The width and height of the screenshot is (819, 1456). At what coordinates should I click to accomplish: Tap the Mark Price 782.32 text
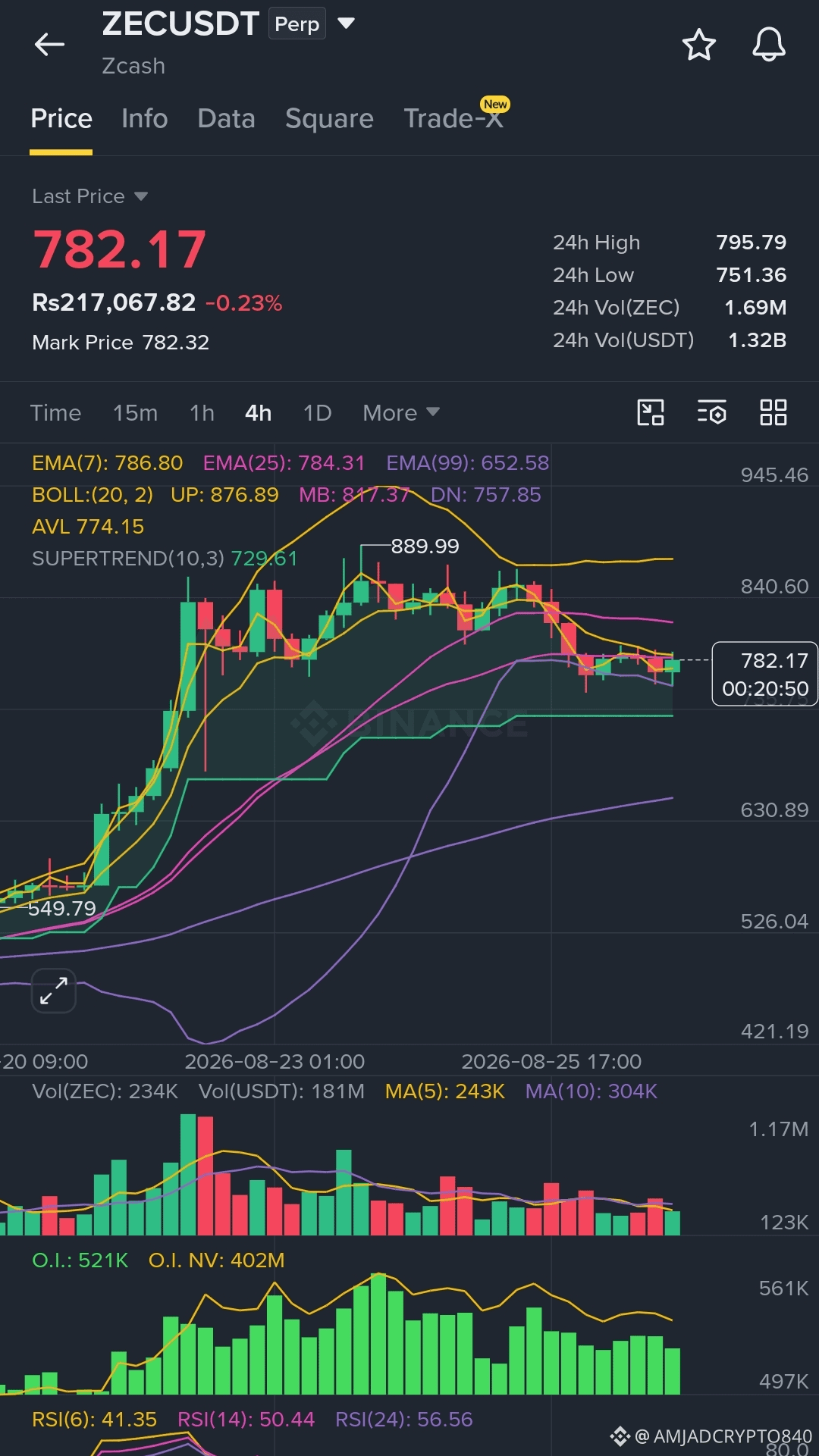[x=121, y=343]
